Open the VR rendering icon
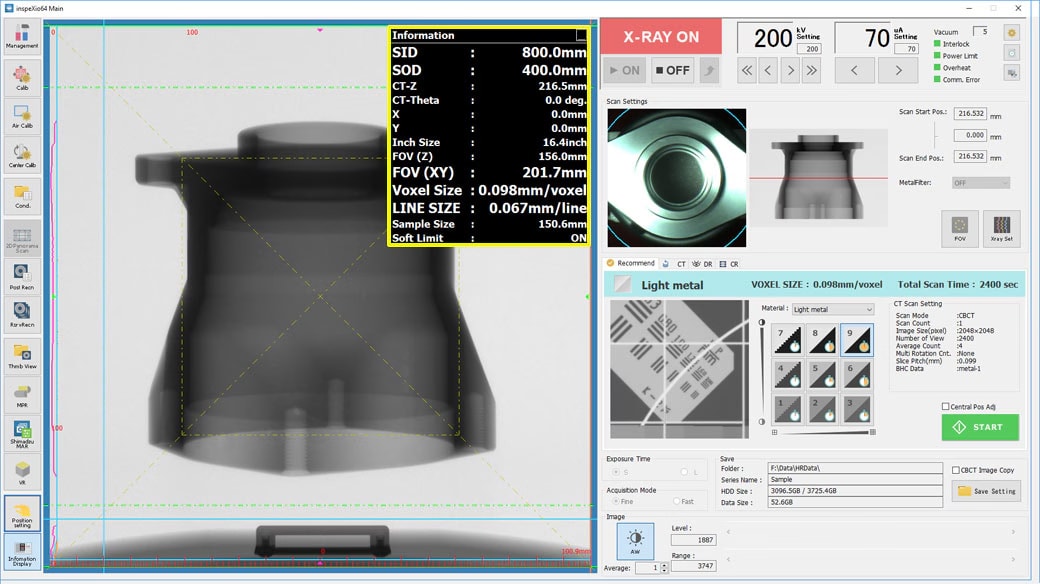This screenshot has width=1040, height=584. 22,471
